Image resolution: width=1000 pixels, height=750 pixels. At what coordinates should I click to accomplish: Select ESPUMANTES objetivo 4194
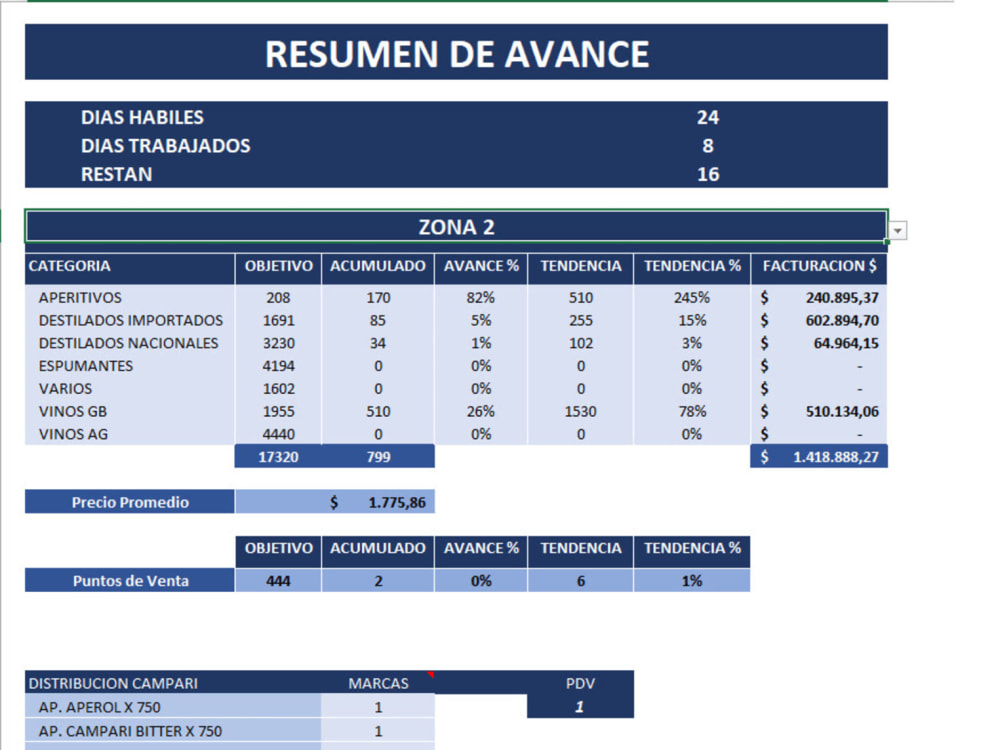pyautogui.click(x=279, y=366)
